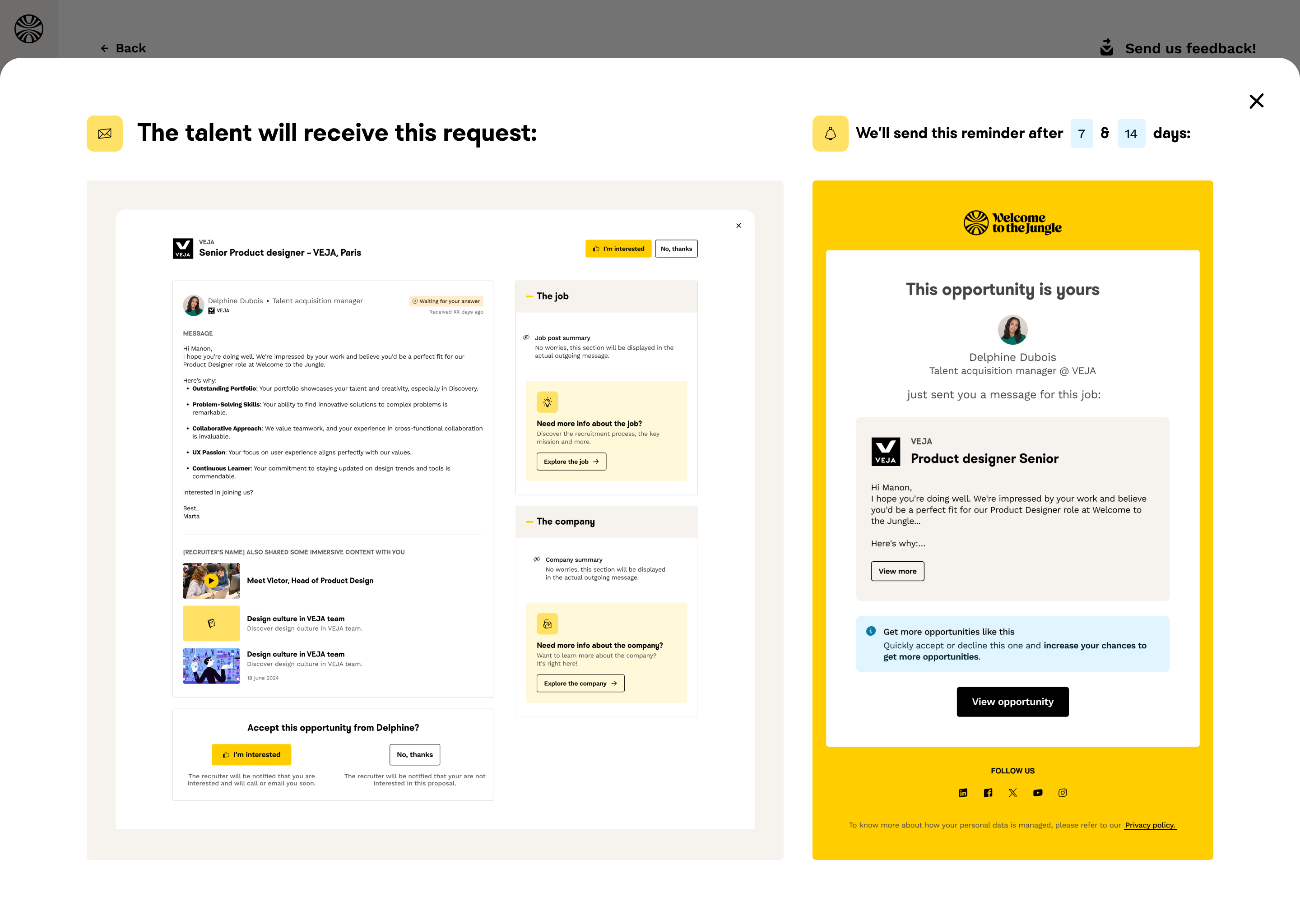Toggle visibility of Job post summary
The height and width of the screenshot is (924, 1300).
pos(526,337)
